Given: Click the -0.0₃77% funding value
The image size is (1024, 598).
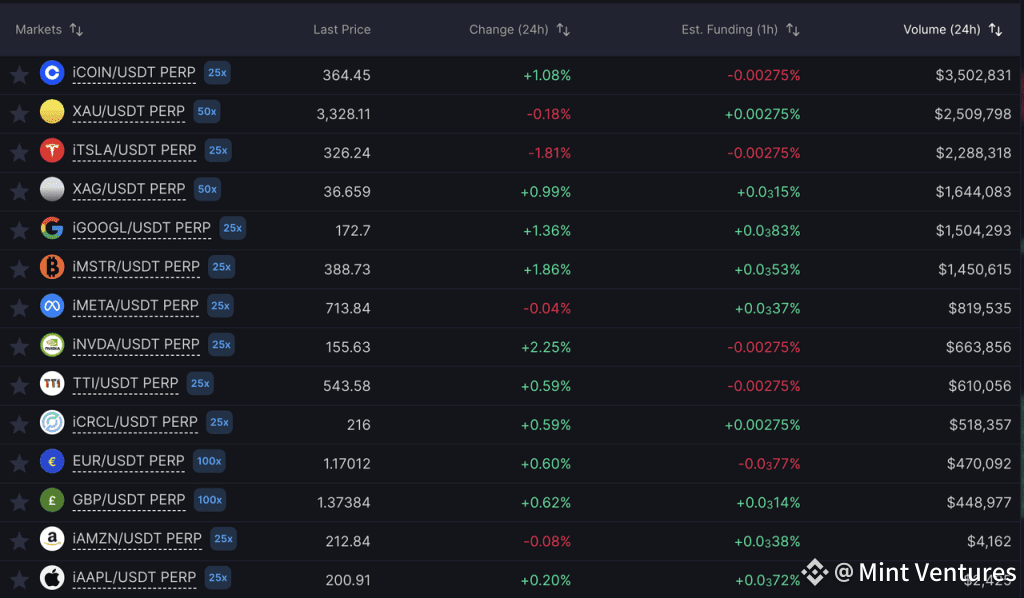Looking at the screenshot, I should pos(769,464).
